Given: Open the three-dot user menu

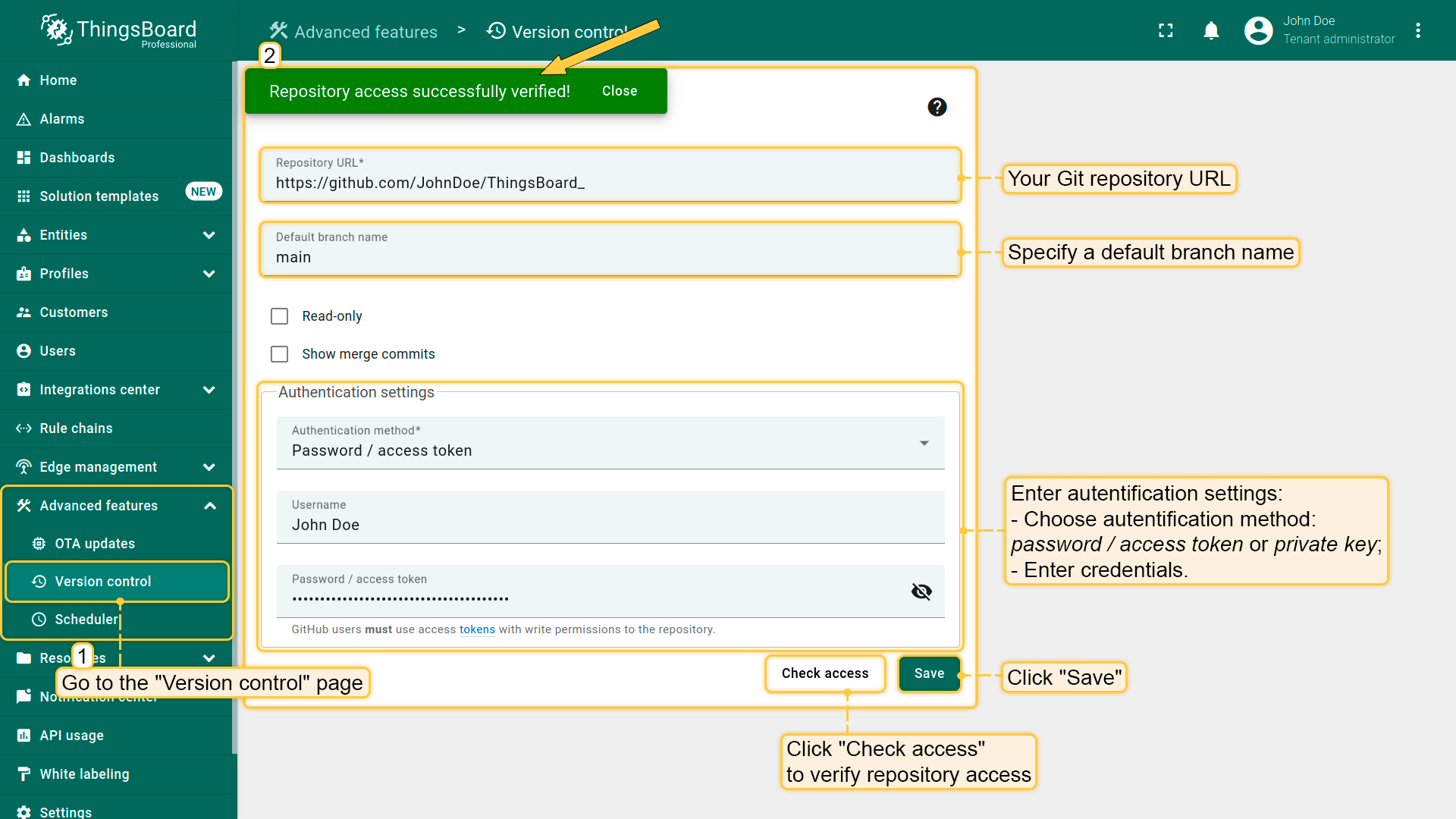Looking at the screenshot, I should (1418, 30).
